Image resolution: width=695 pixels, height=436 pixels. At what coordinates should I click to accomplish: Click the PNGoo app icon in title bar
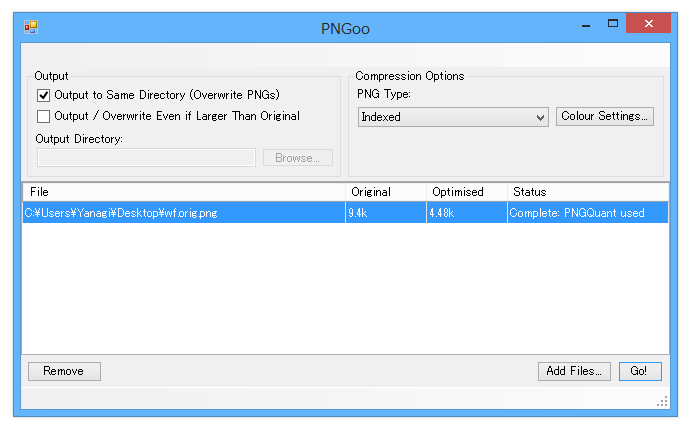[x=31, y=27]
